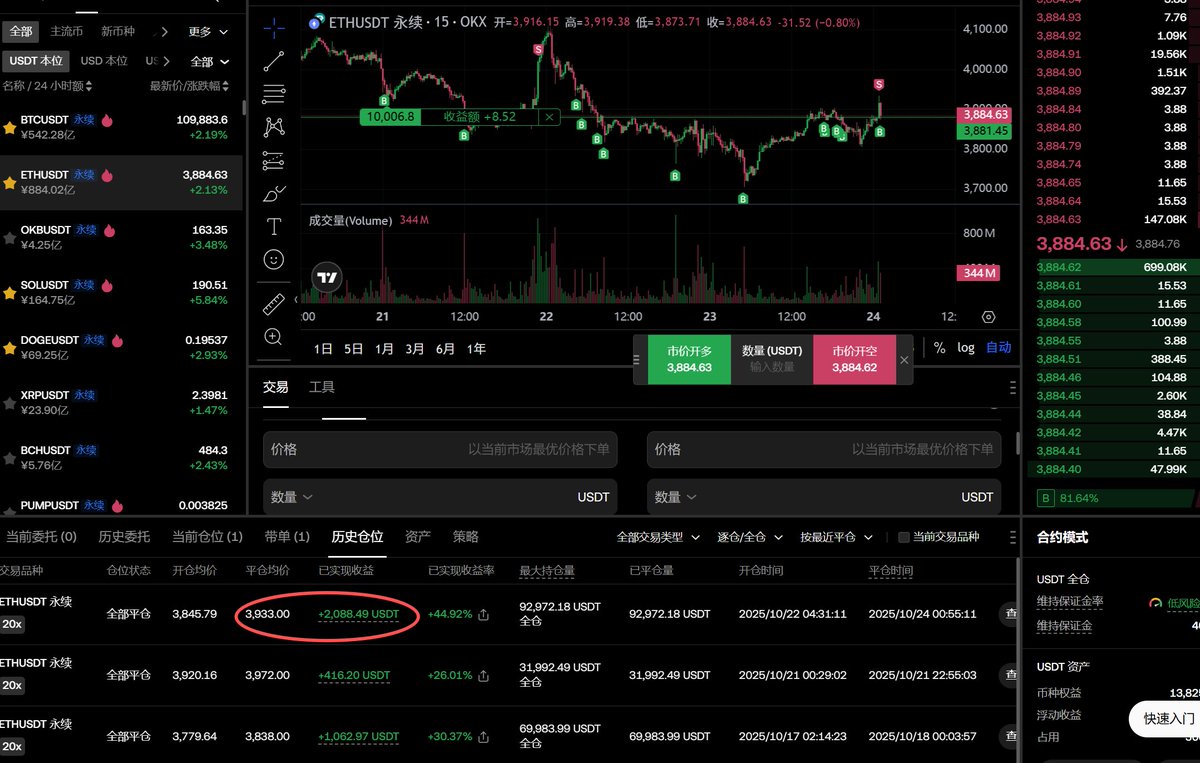Open chart settings gear icon
The height and width of the screenshot is (763, 1200).
[x=989, y=316]
